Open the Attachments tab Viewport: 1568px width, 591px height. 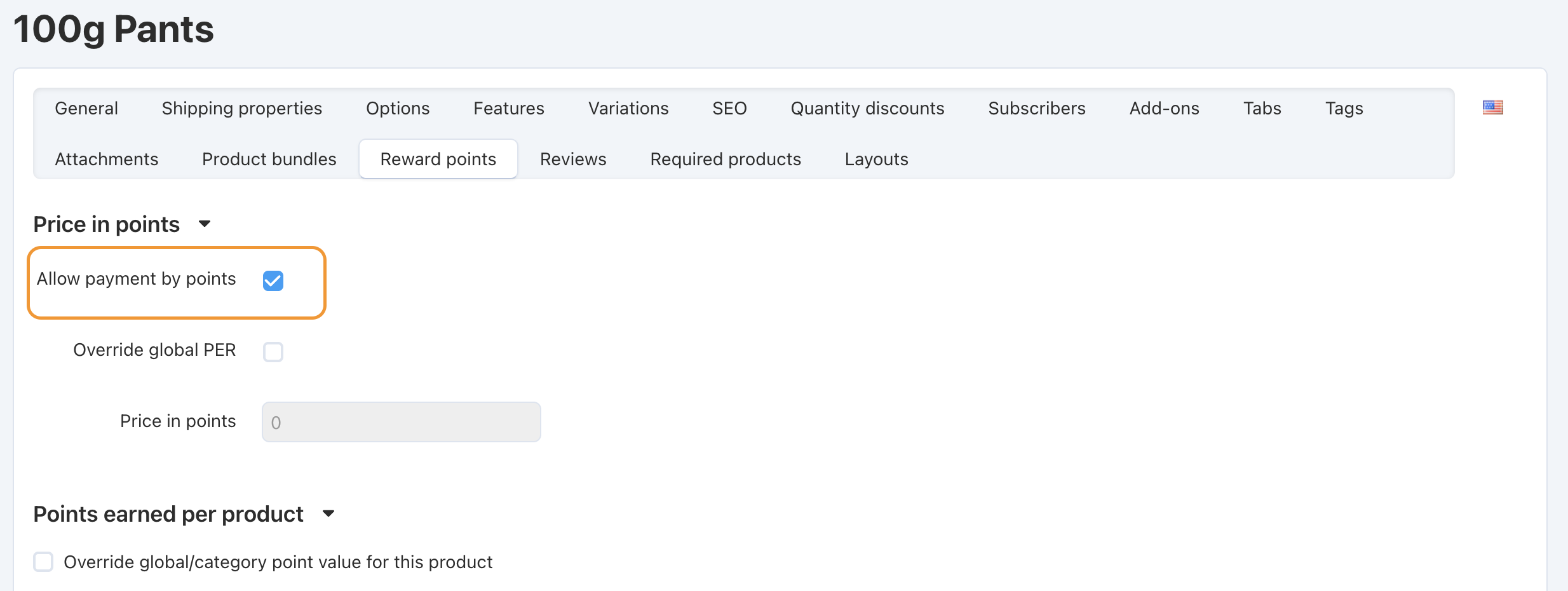point(107,159)
